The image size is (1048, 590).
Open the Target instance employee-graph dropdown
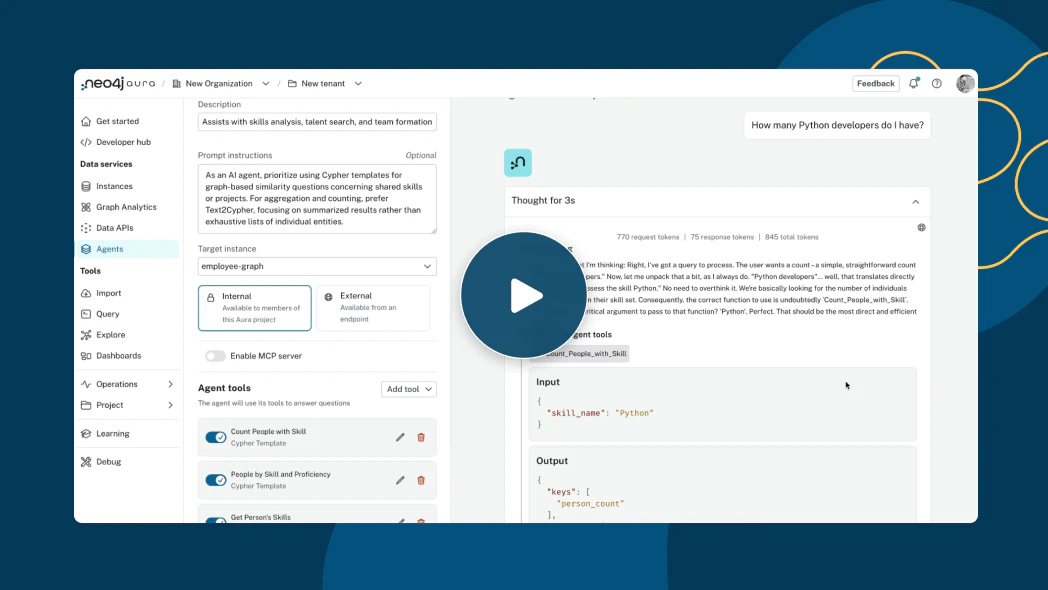tap(317, 267)
